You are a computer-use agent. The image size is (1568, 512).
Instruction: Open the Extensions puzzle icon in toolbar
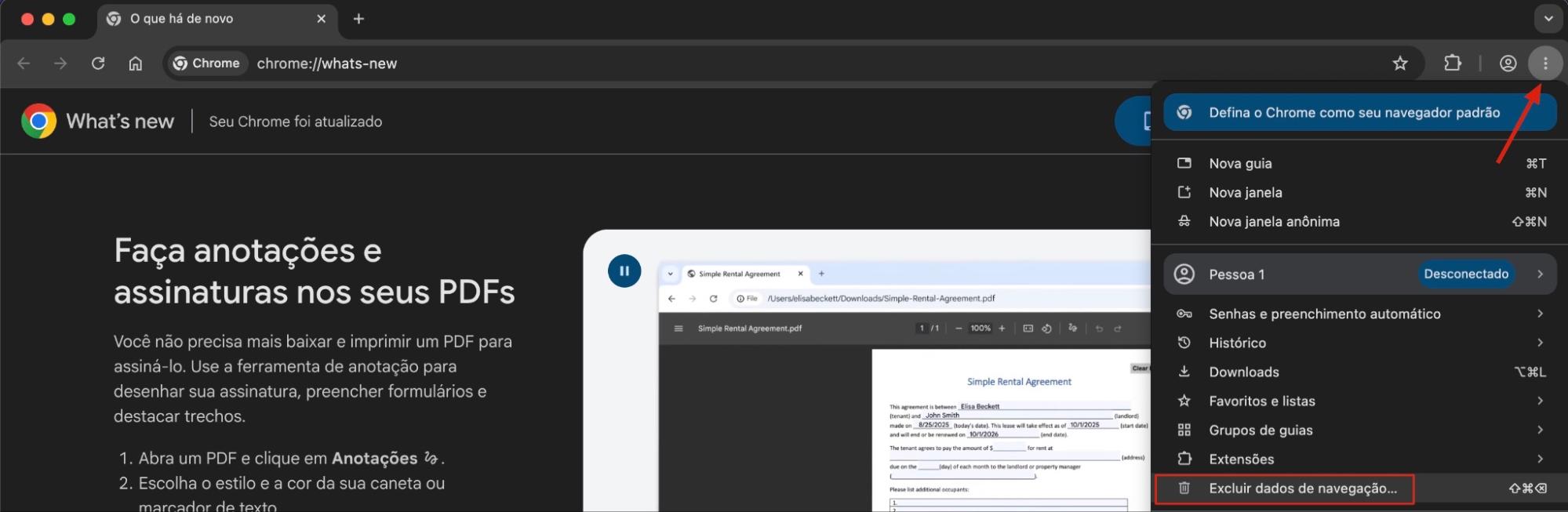(x=1453, y=64)
